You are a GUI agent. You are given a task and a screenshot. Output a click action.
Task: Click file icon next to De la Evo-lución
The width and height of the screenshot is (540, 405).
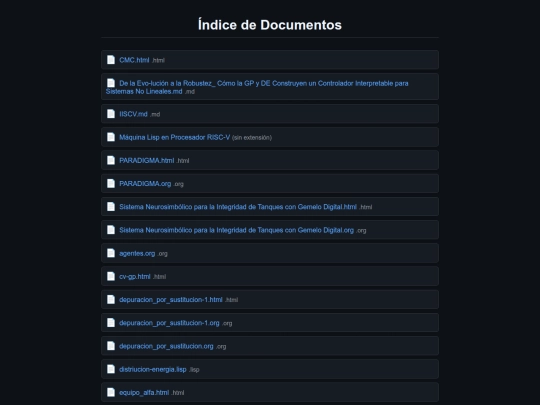tap(111, 83)
